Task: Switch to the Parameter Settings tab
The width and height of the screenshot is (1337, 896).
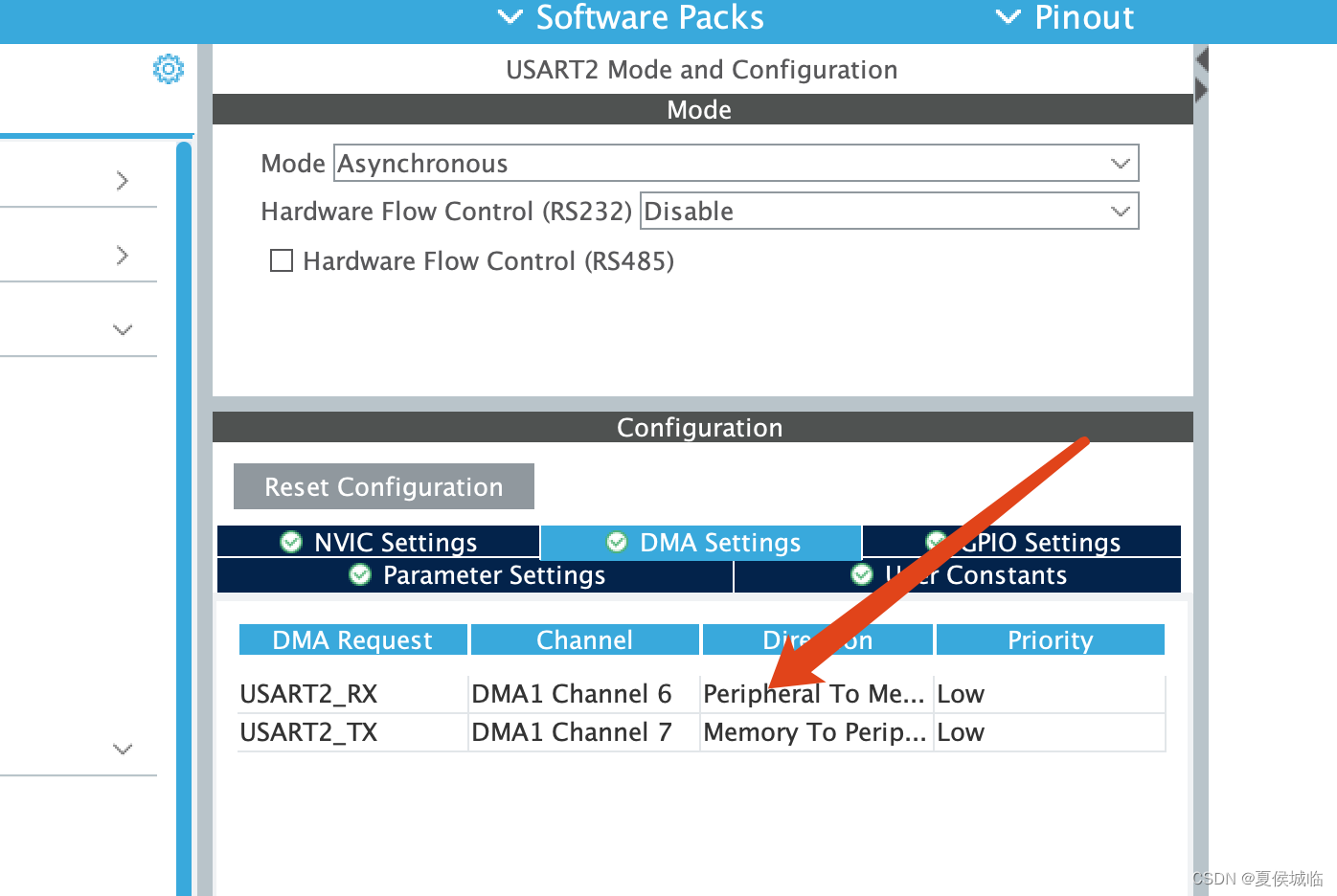Action: point(475,574)
